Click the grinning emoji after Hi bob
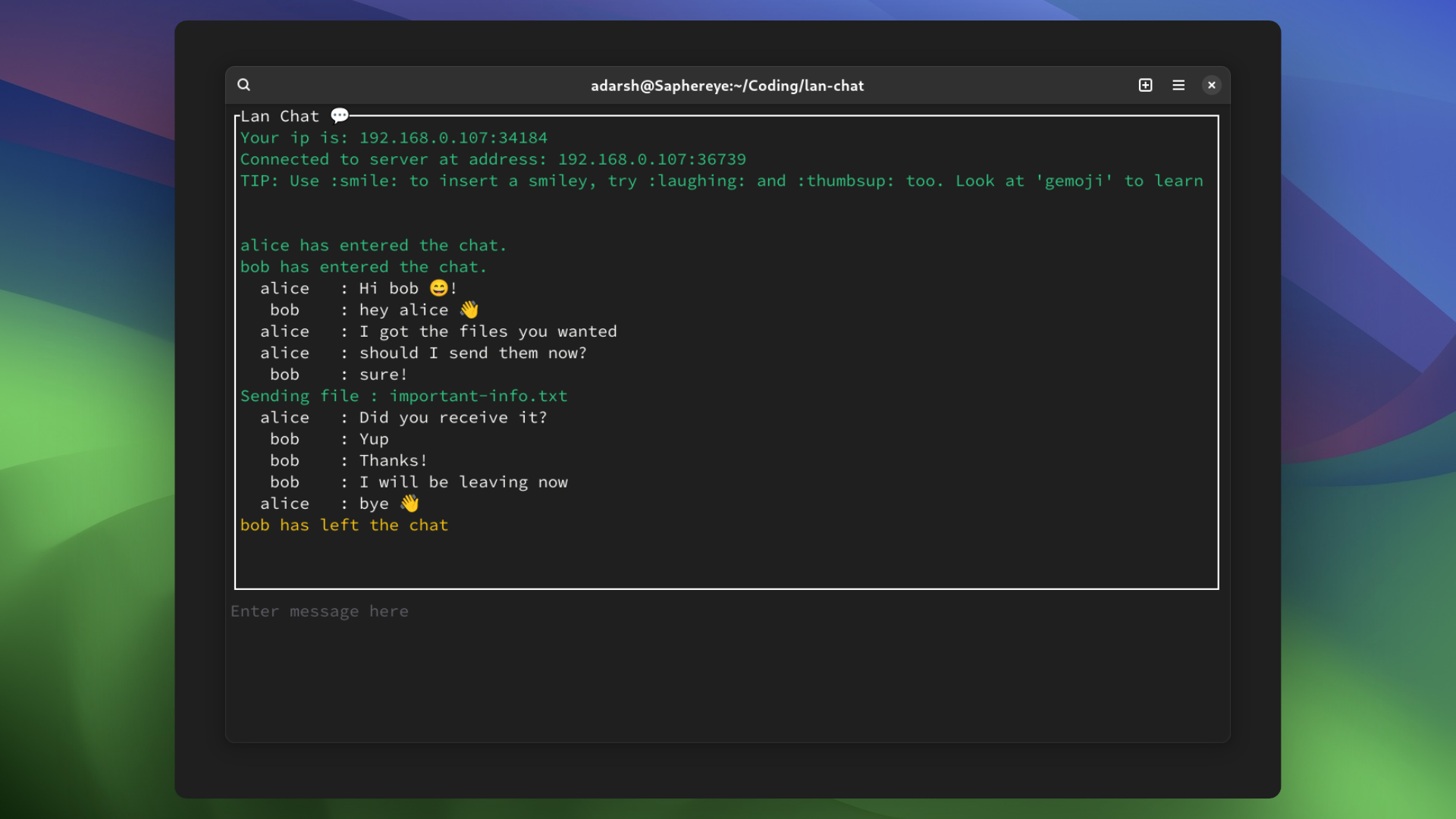Image resolution: width=1456 pixels, height=819 pixels. coord(438,288)
